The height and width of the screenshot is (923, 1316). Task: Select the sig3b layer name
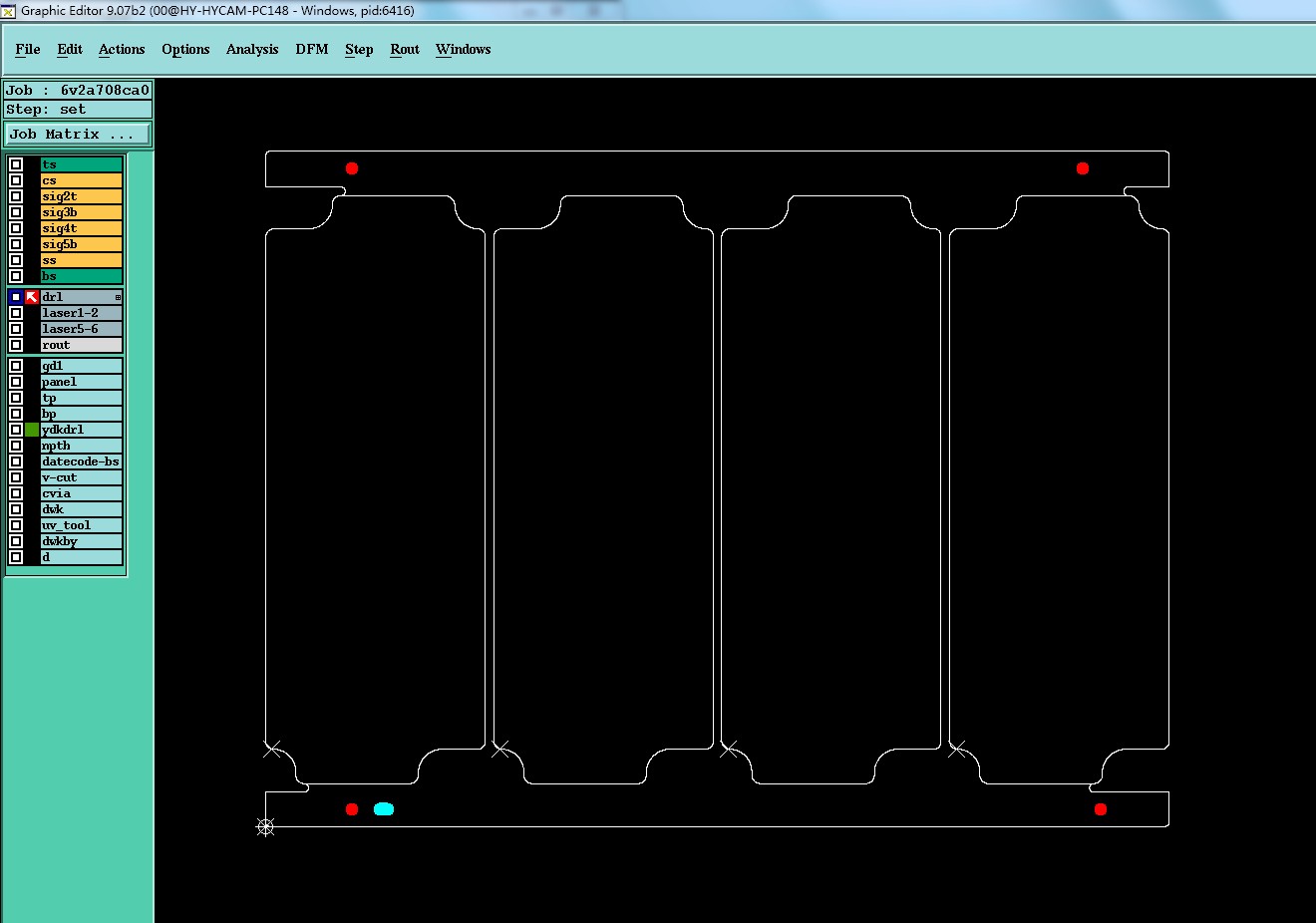coord(82,212)
